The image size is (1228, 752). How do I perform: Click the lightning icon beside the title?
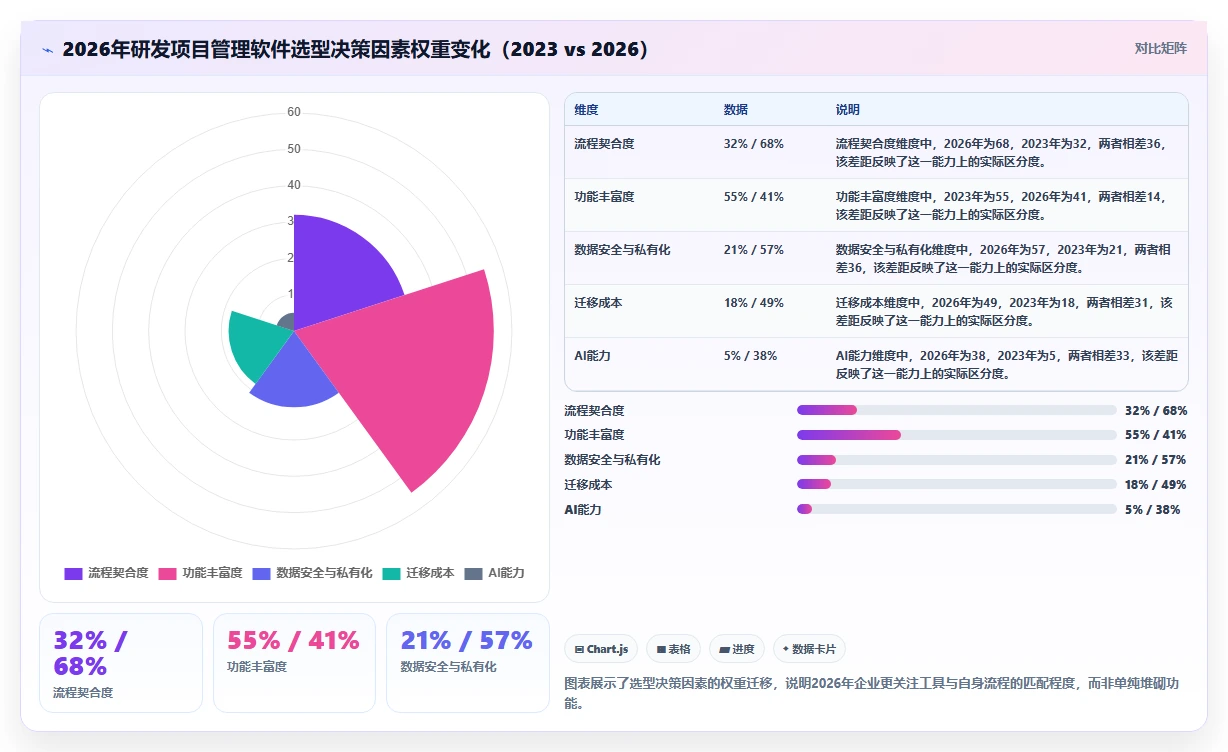point(48,49)
